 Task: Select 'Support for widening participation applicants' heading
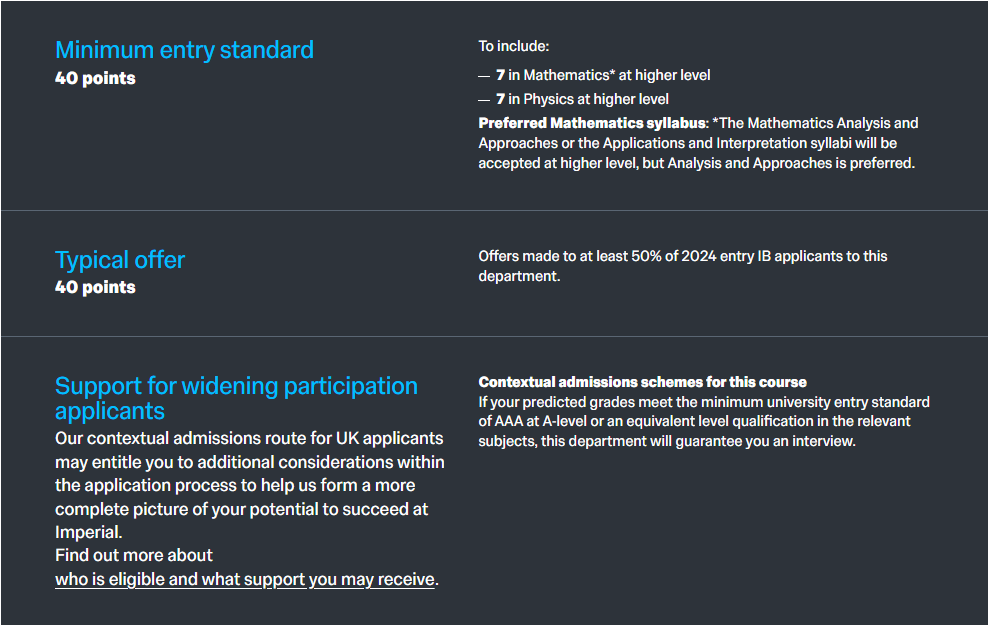point(236,398)
